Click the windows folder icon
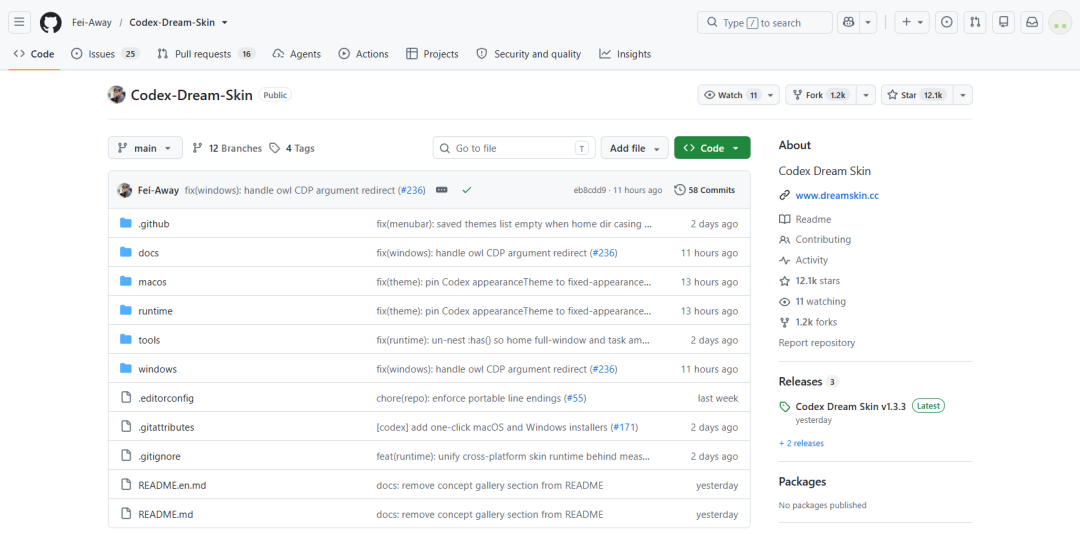Viewport: 1080px width, 534px height. pos(125,368)
